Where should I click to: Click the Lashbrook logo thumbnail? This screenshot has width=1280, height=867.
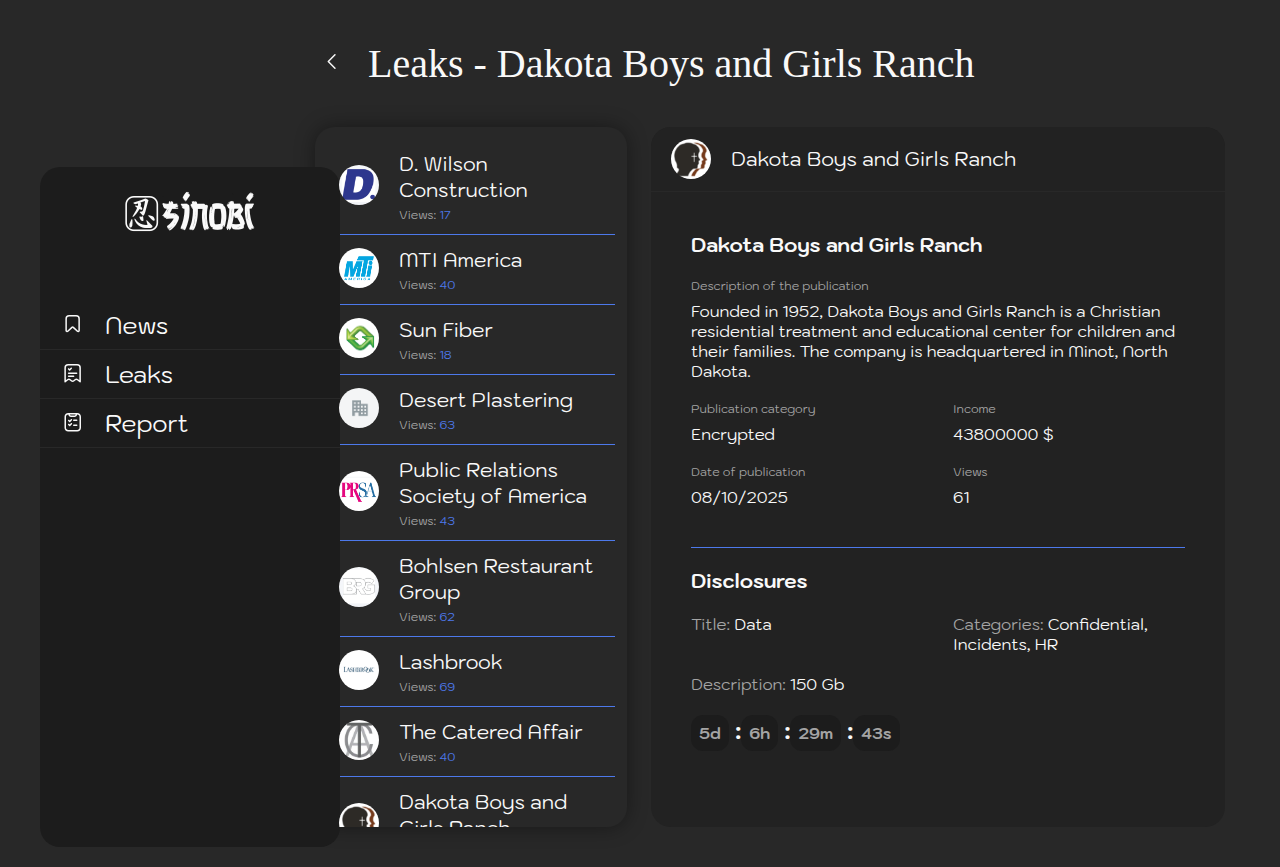point(359,670)
